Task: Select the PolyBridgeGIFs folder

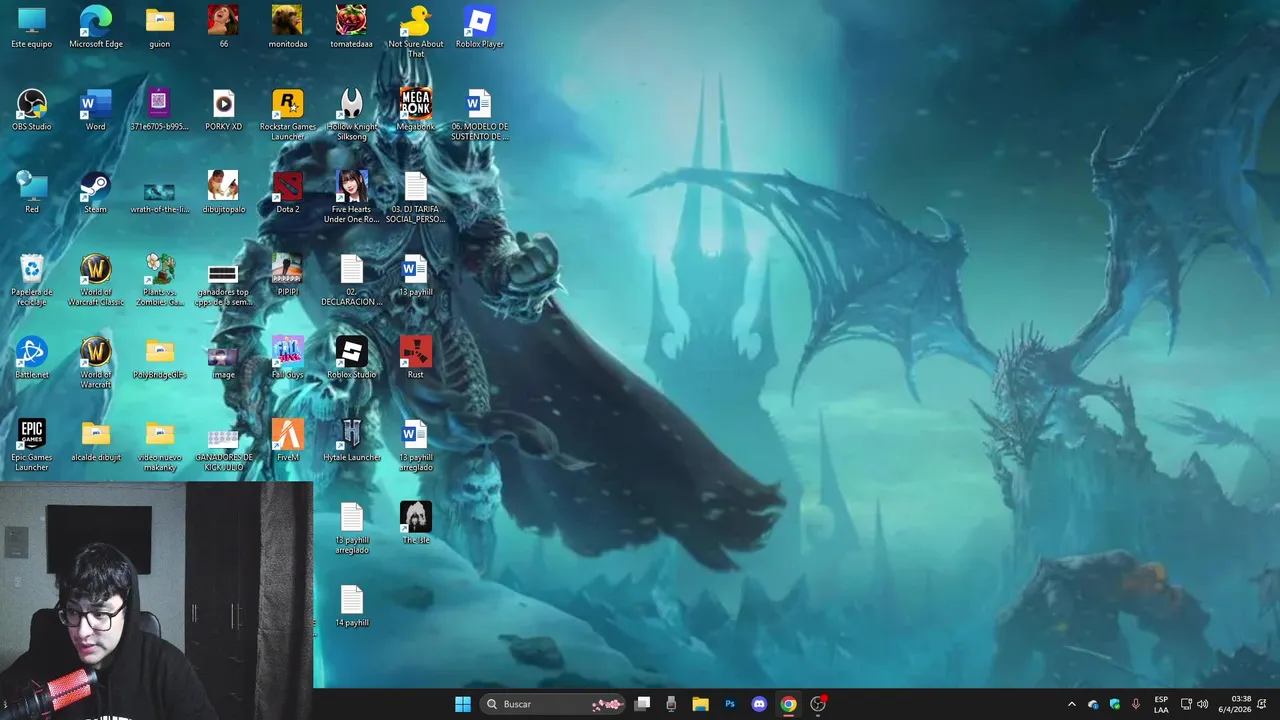Action: [160, 358]
